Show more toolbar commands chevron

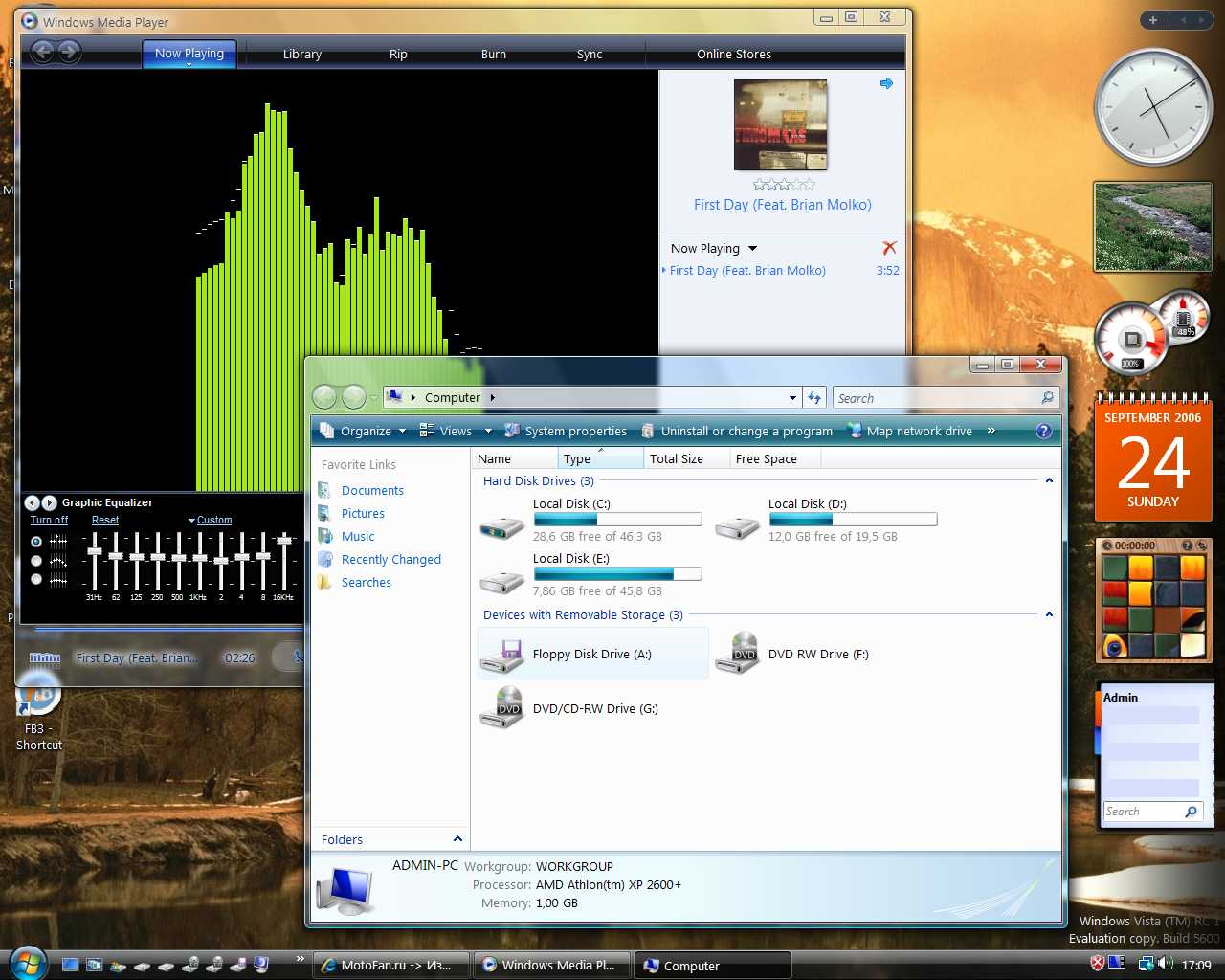pos(991,431)
